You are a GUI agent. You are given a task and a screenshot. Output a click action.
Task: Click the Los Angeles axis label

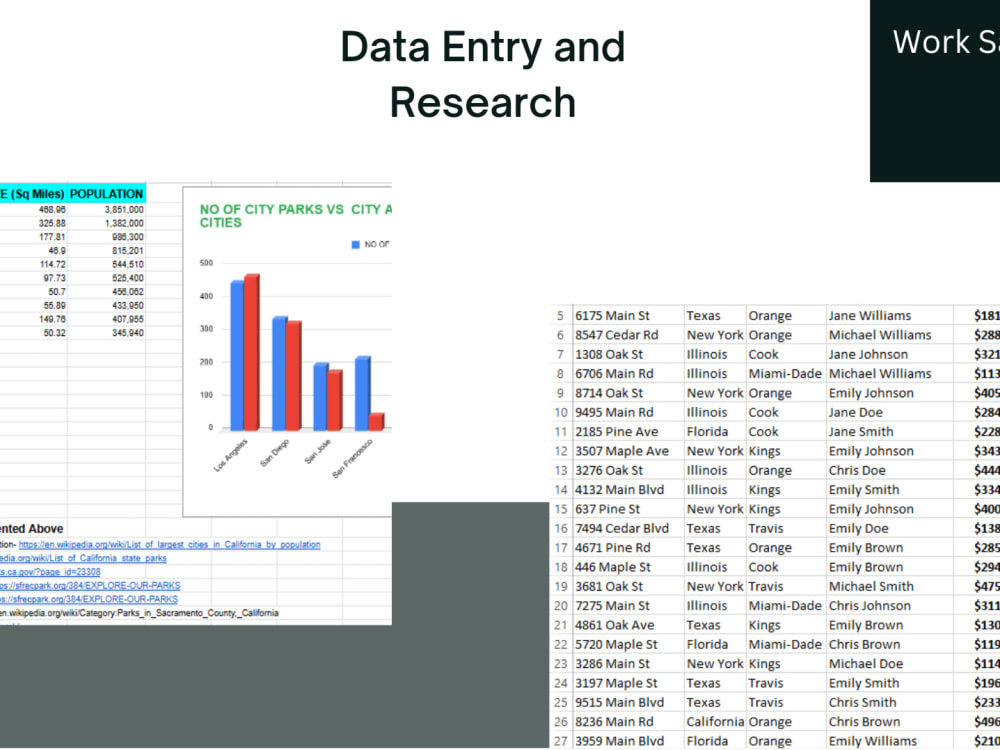(x=231, y=455)
